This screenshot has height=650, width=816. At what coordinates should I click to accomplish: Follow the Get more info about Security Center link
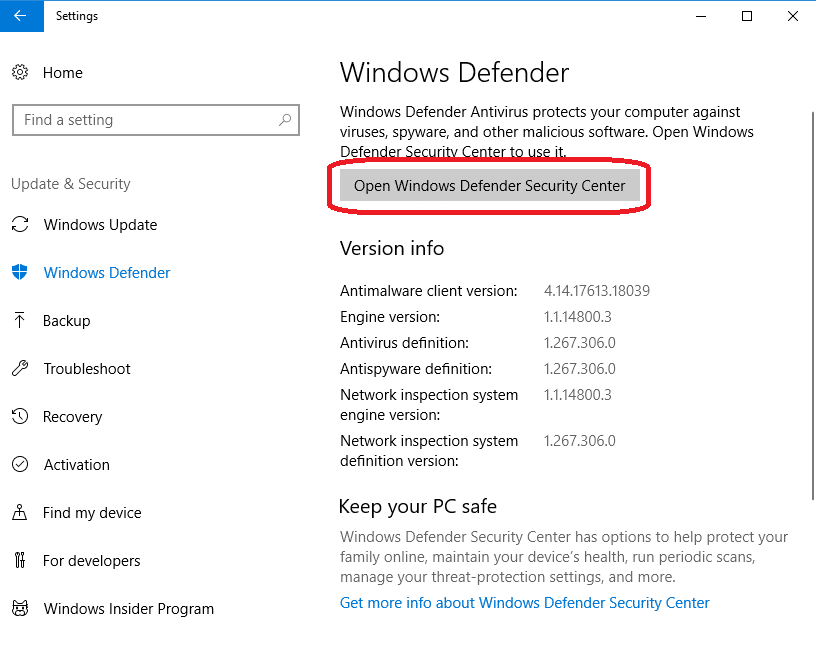point(525,603)
